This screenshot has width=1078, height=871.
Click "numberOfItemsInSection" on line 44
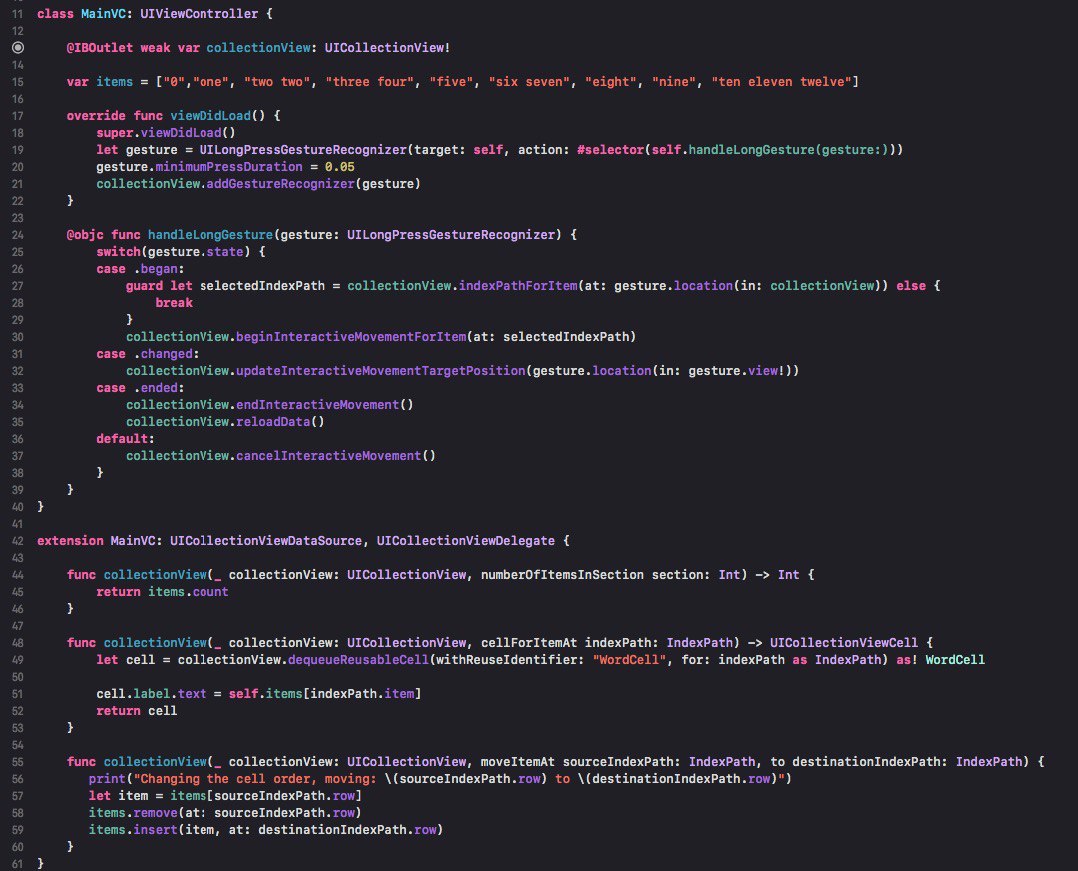(562, 575)
